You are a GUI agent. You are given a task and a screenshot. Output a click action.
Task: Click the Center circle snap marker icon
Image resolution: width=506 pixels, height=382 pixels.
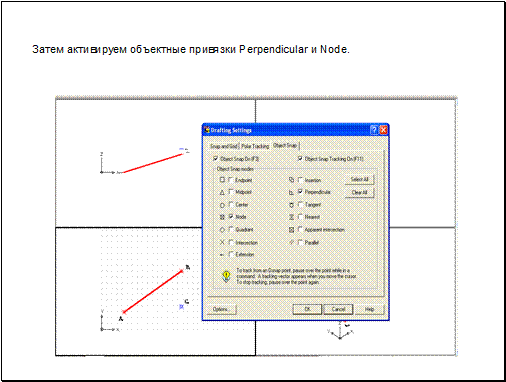click(222, 205)
